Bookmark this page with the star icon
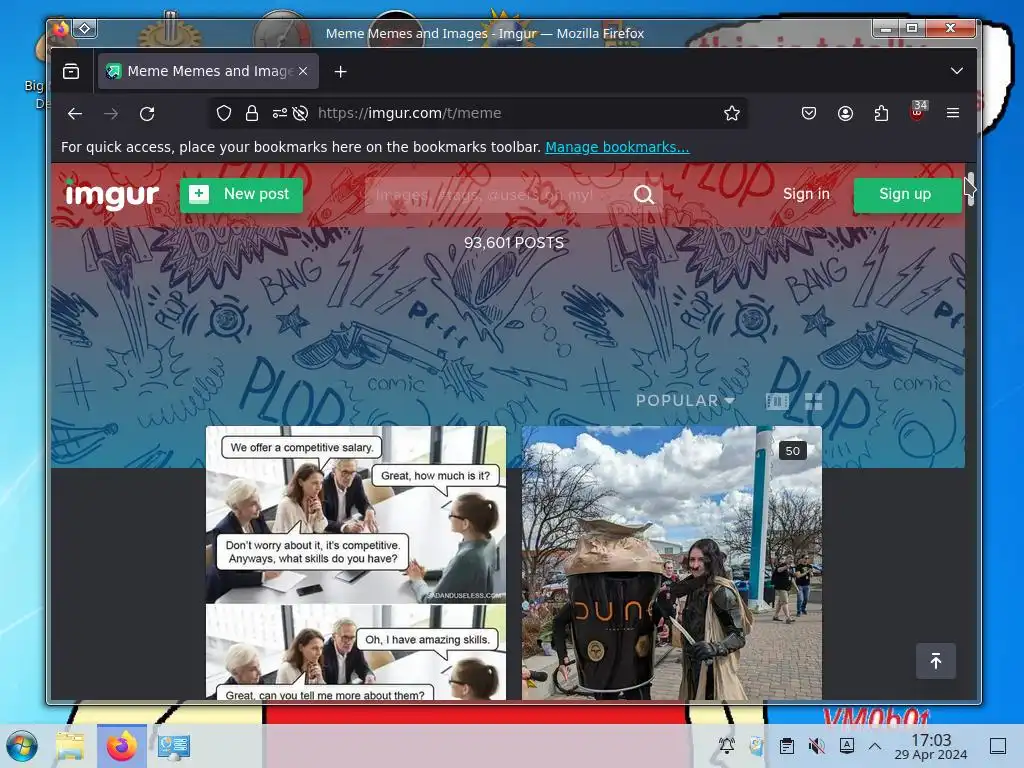 (731, 114)
